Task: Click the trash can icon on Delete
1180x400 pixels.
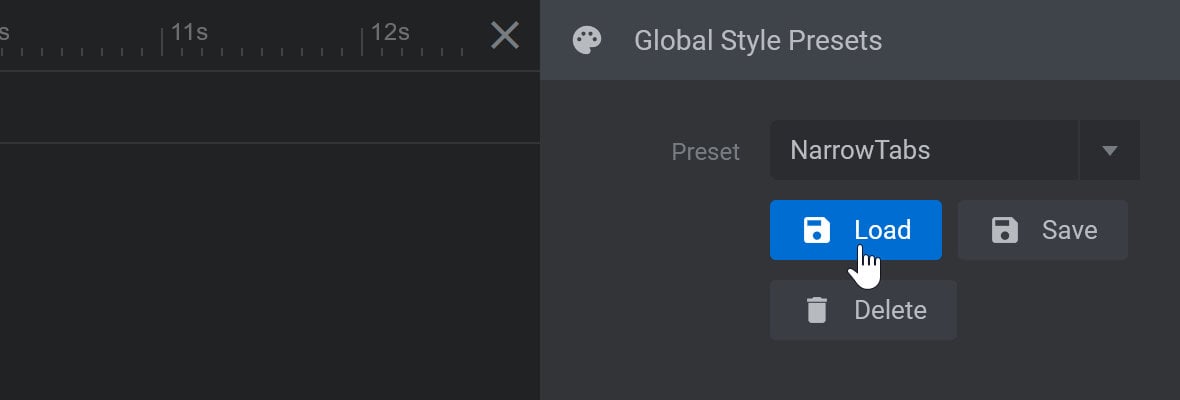Action: point(817,310)
